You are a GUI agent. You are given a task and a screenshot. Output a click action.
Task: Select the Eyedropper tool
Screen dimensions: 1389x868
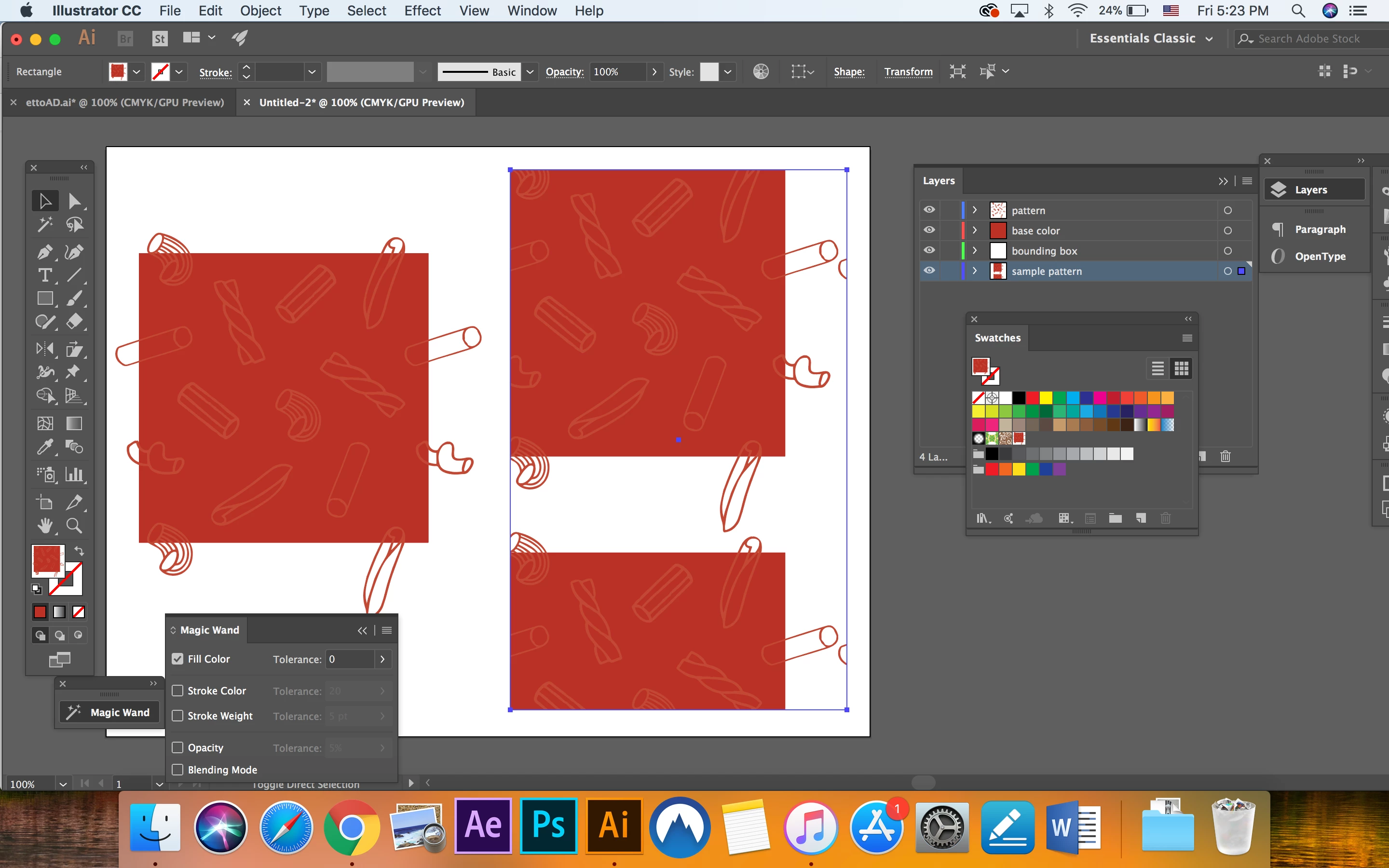pyautogui.click(x=45, y=447)
